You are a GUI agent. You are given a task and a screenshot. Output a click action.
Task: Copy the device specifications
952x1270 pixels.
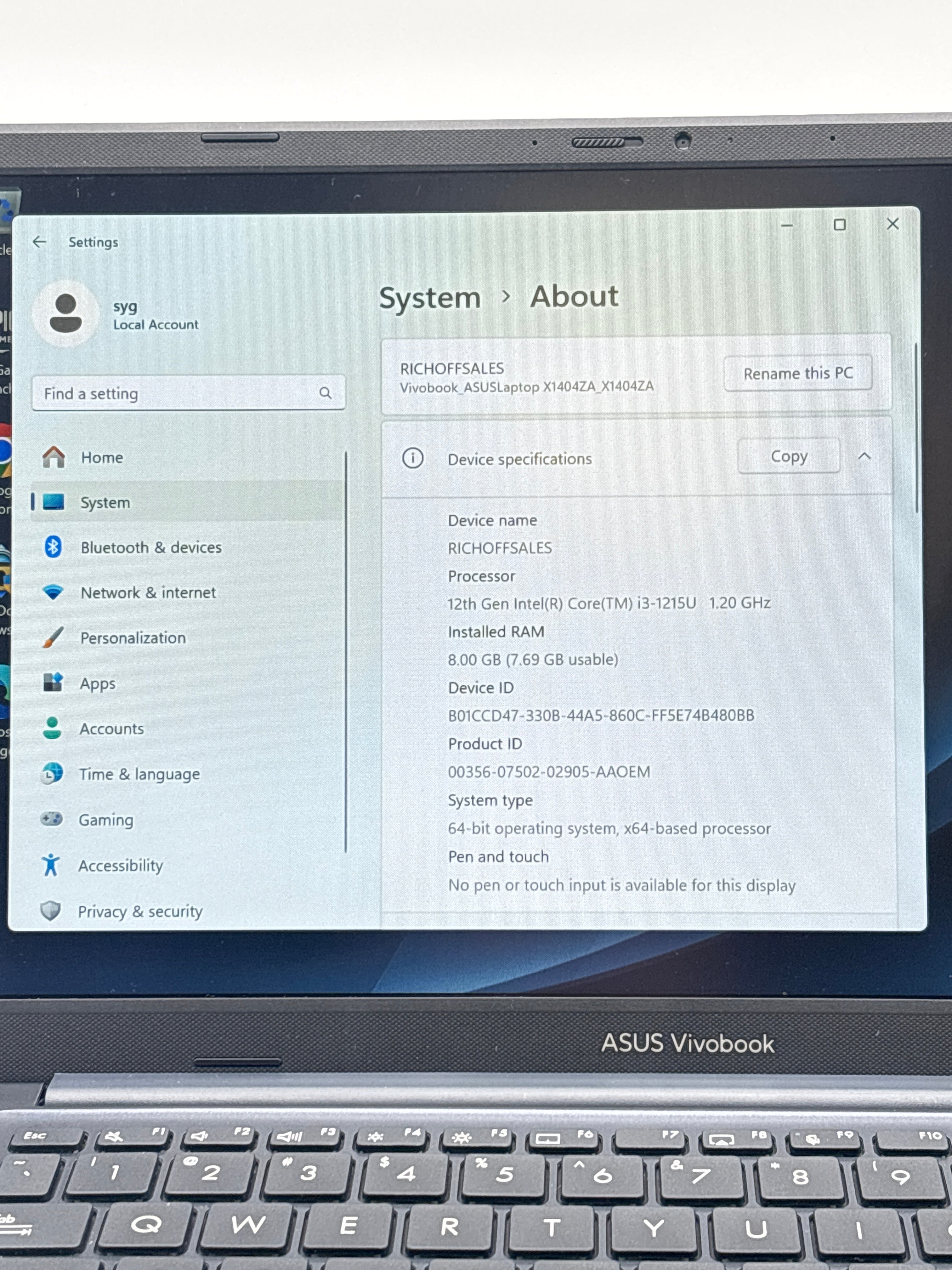789,456
